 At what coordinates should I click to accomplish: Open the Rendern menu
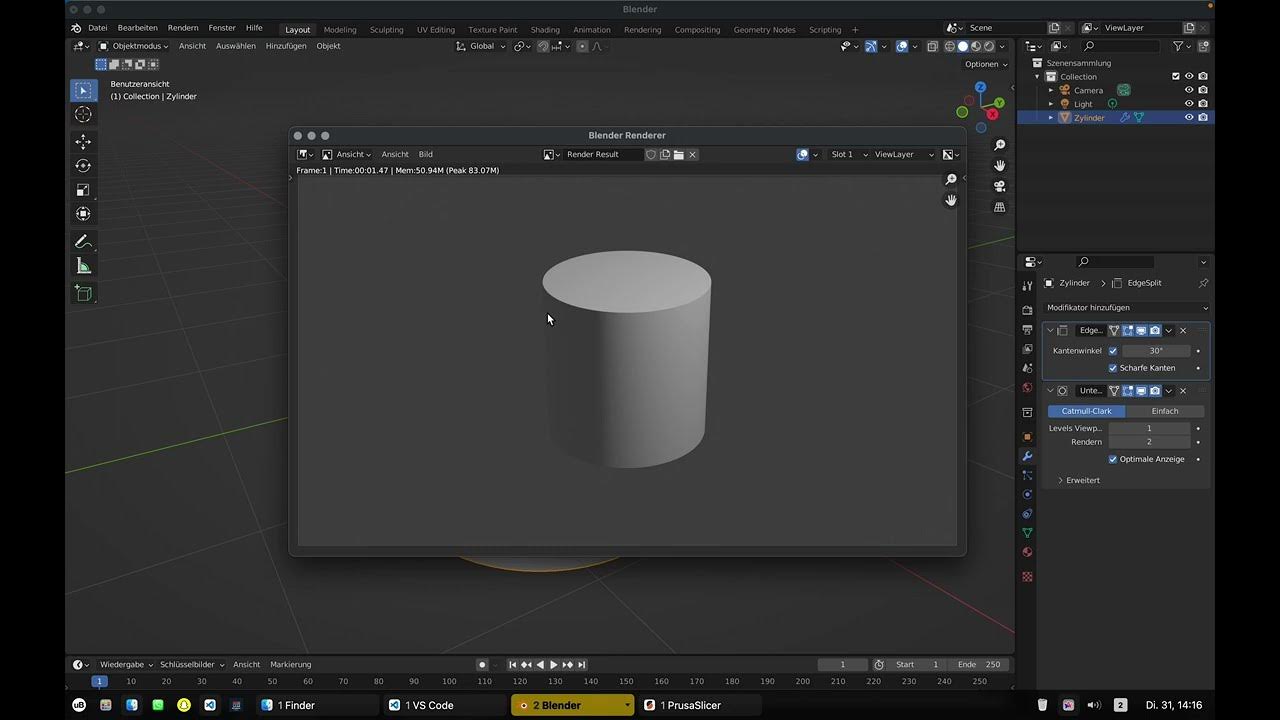[x=183, y=28]
